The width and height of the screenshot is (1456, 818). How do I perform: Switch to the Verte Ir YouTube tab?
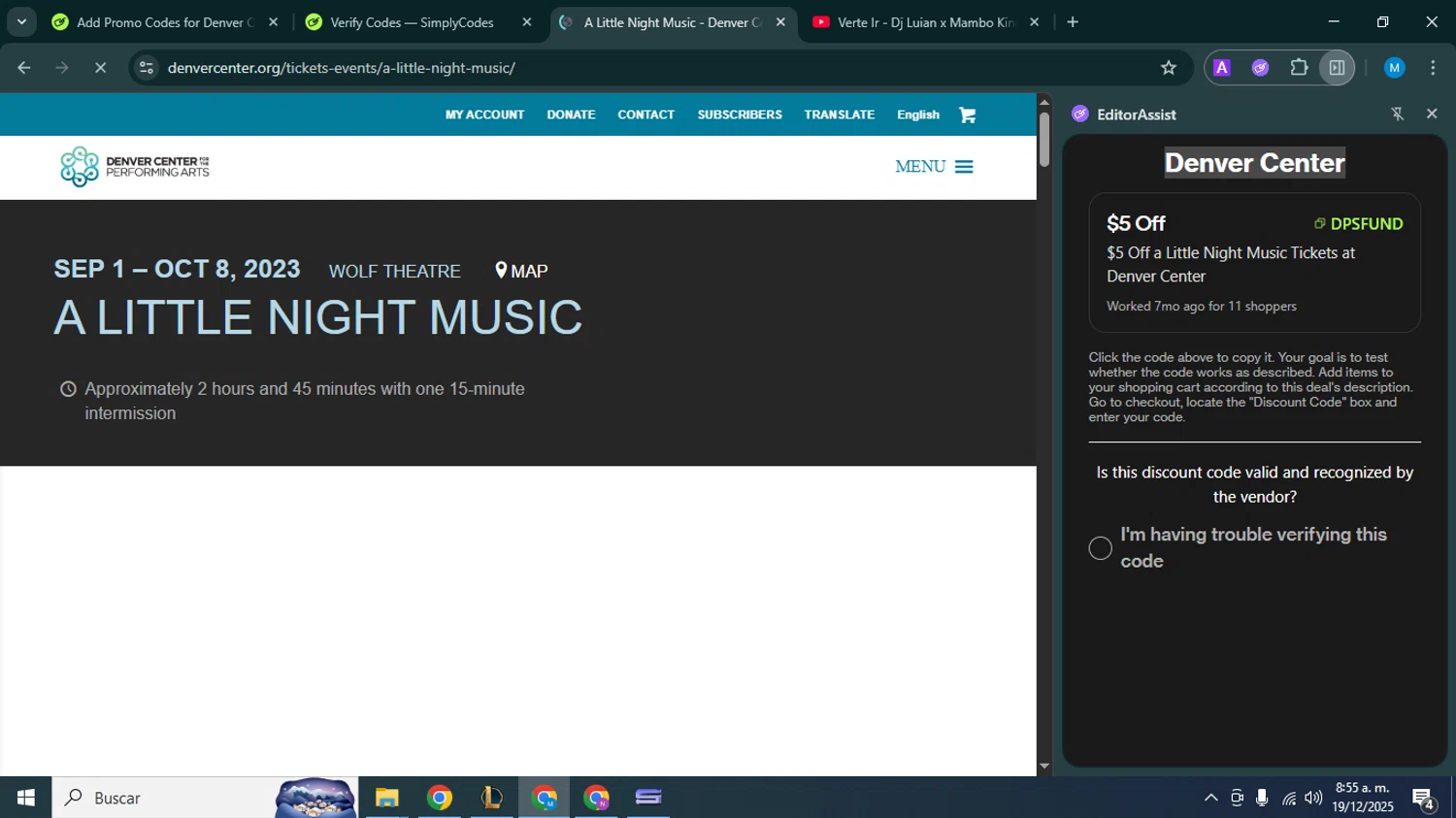pos(926,22)
